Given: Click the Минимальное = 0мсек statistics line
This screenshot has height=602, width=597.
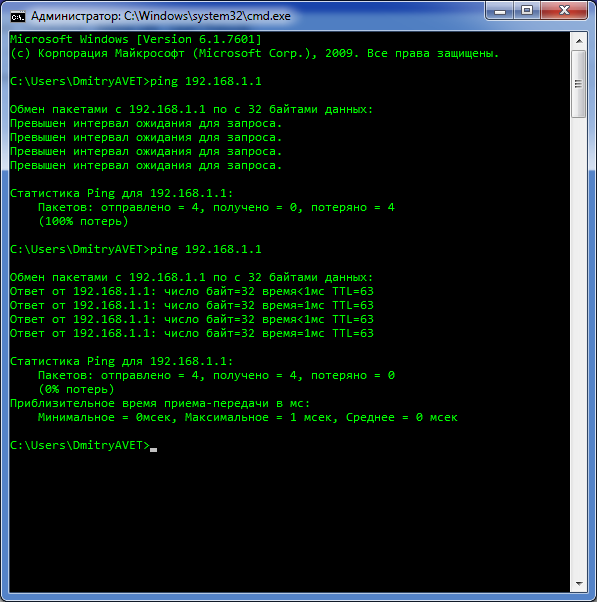Looking at the screenshot, I should point(248,417).
